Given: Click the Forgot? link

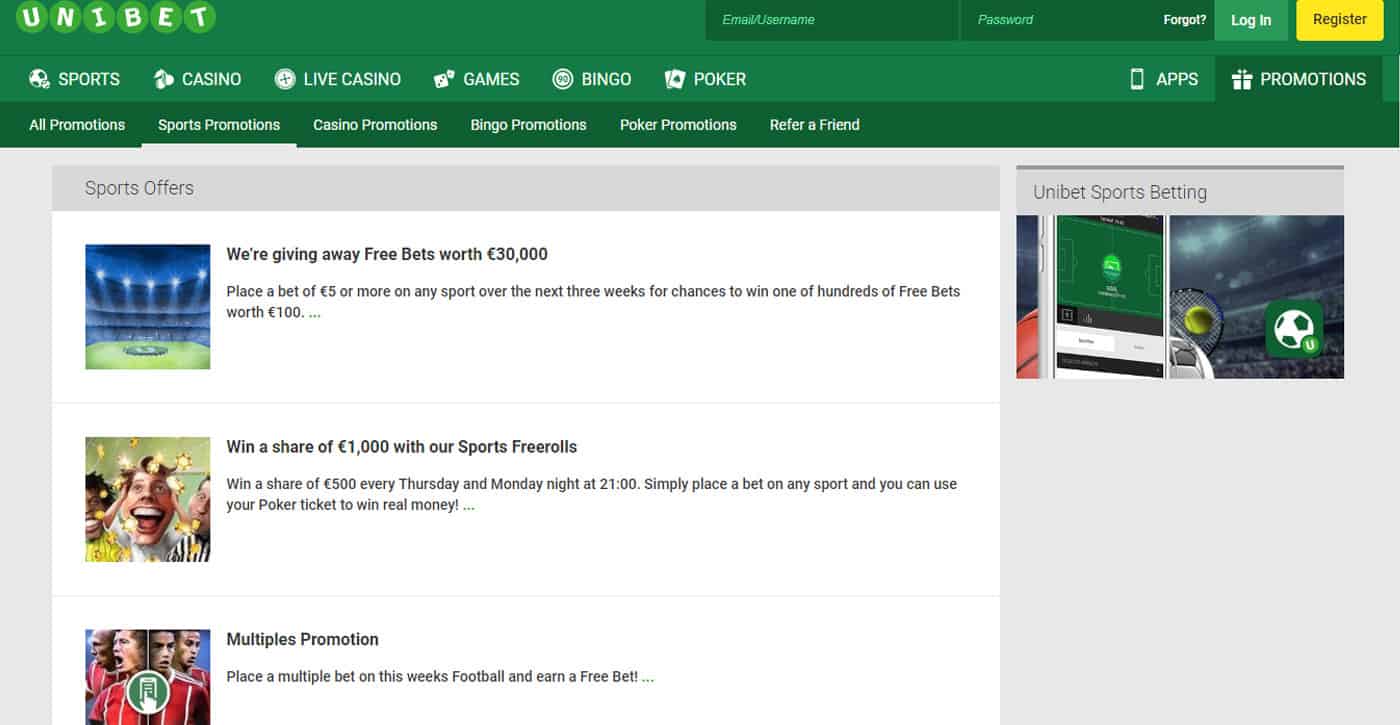Looking at the screenshot, I should pos(1184,20).
